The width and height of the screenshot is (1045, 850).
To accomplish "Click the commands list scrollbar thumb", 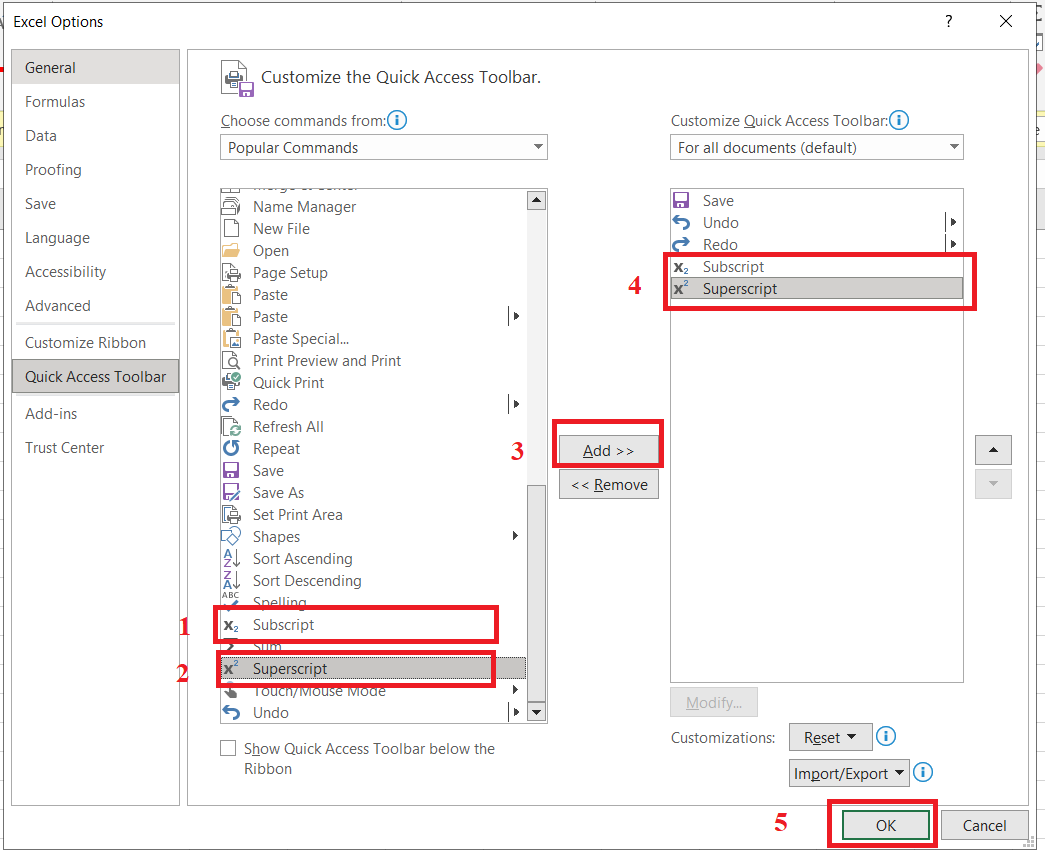I will coord(536,593).
